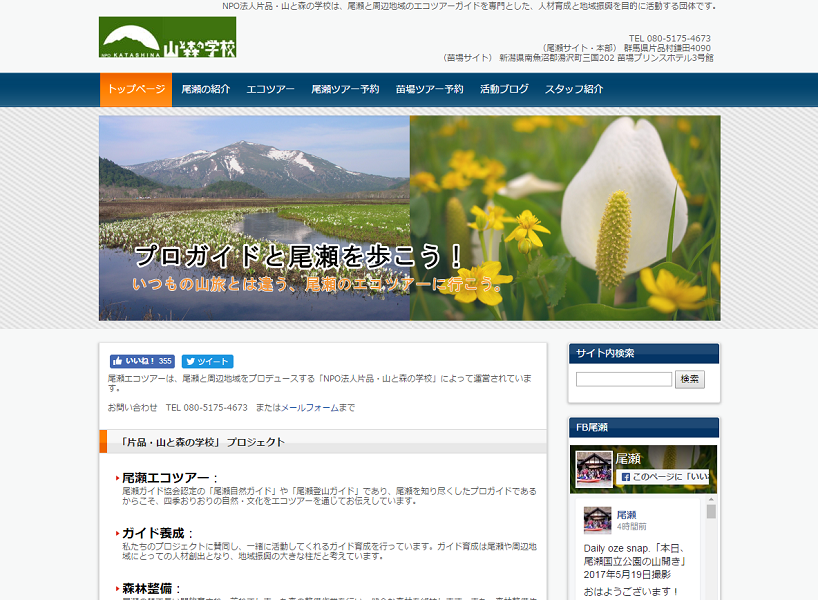The height and width of the screenshot is (600, 818).
Task: Click the FB feed scrollbar thumb
Action: (x=711, y=511)
